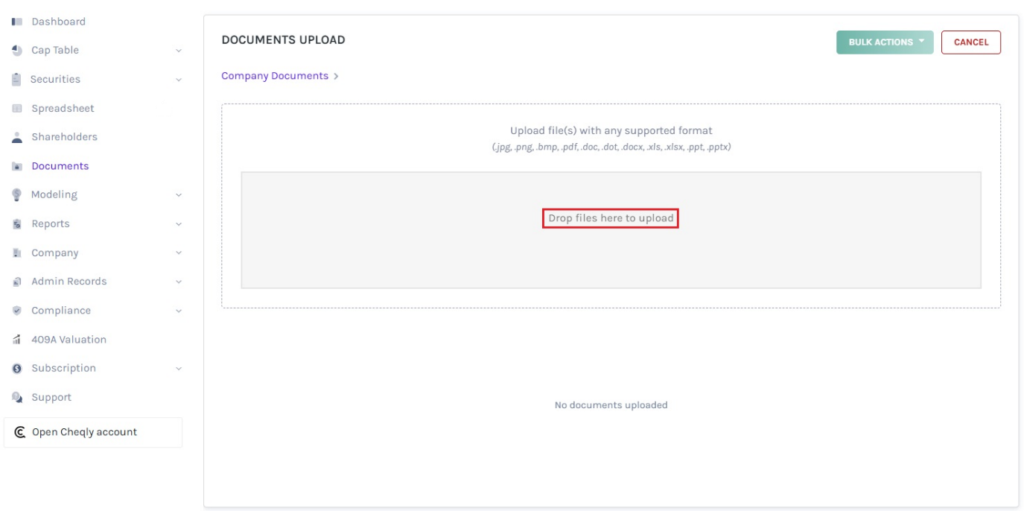The width and height of the screenshot is (1024, 511).
Task: Open Admin Records menu label
Action: 69,282
